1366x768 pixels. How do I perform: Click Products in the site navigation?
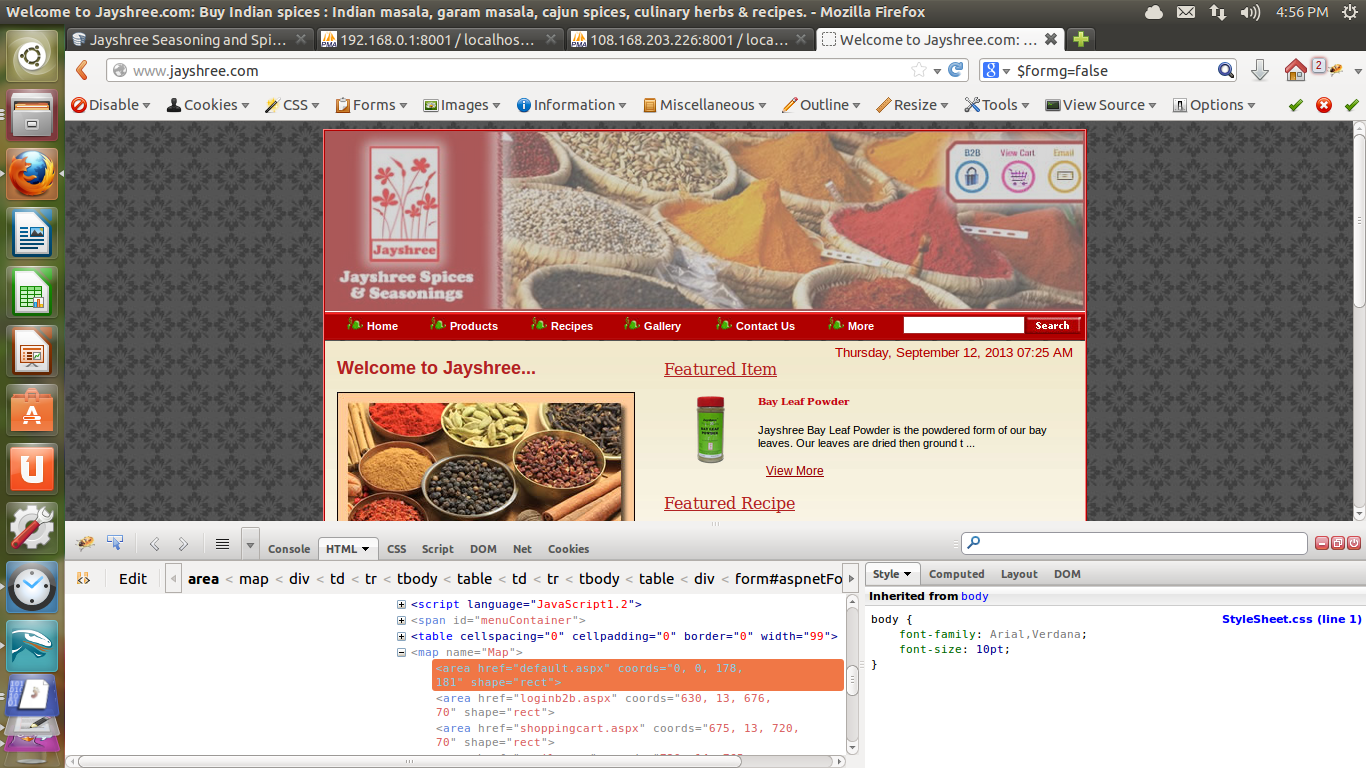(x=474, y=326)
